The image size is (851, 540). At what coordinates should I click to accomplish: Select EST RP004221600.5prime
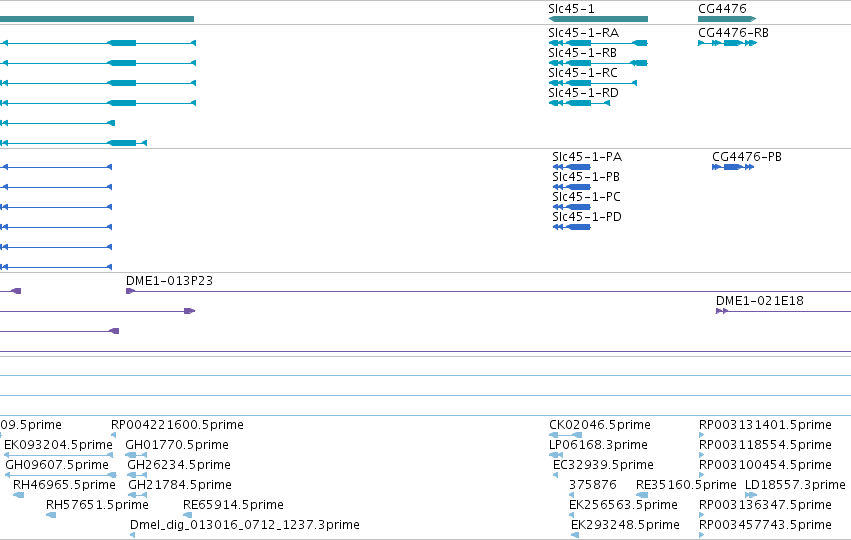[x=177, y=425]
